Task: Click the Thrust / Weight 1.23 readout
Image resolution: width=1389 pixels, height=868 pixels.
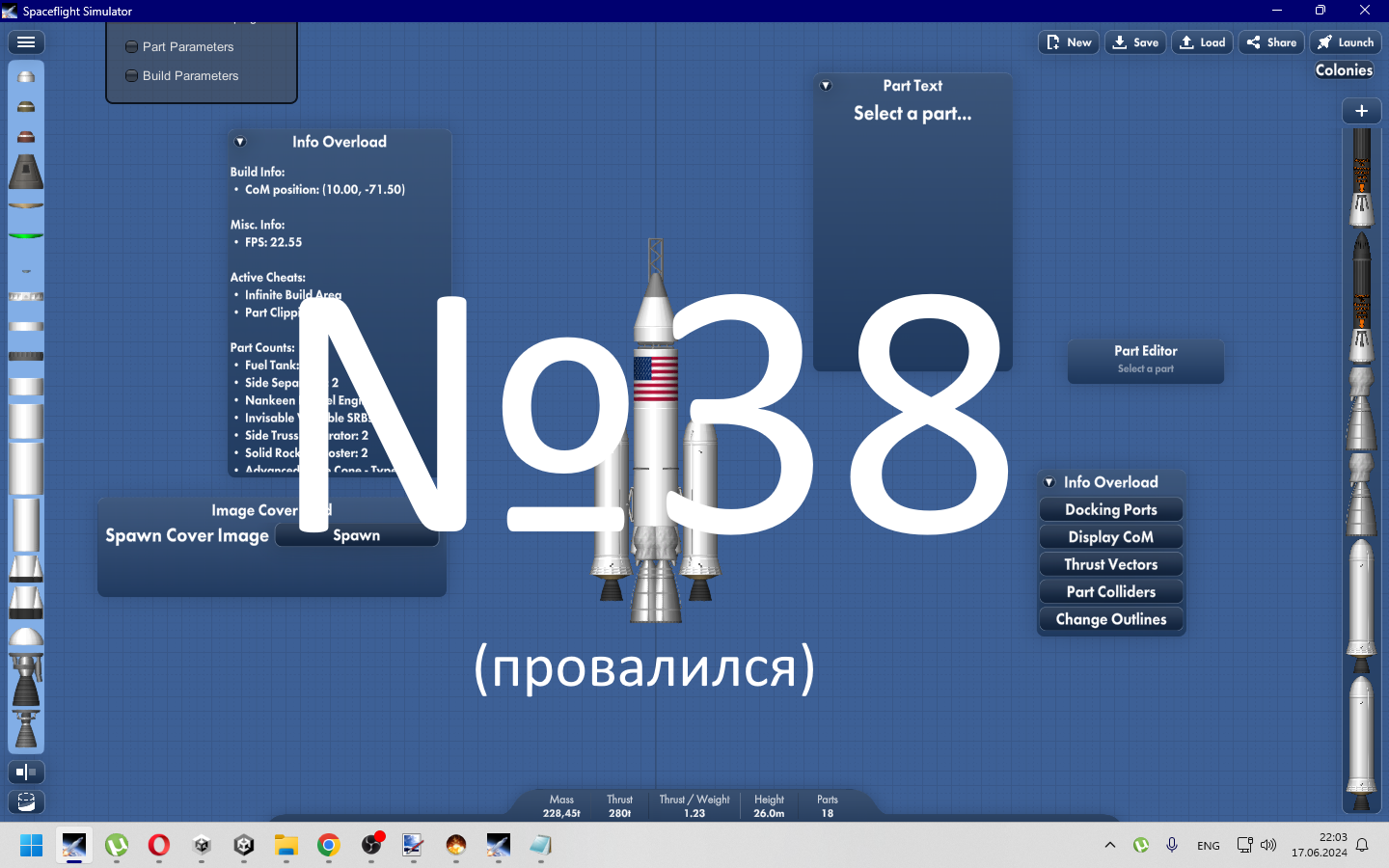Action: click(x=694, y=806)
